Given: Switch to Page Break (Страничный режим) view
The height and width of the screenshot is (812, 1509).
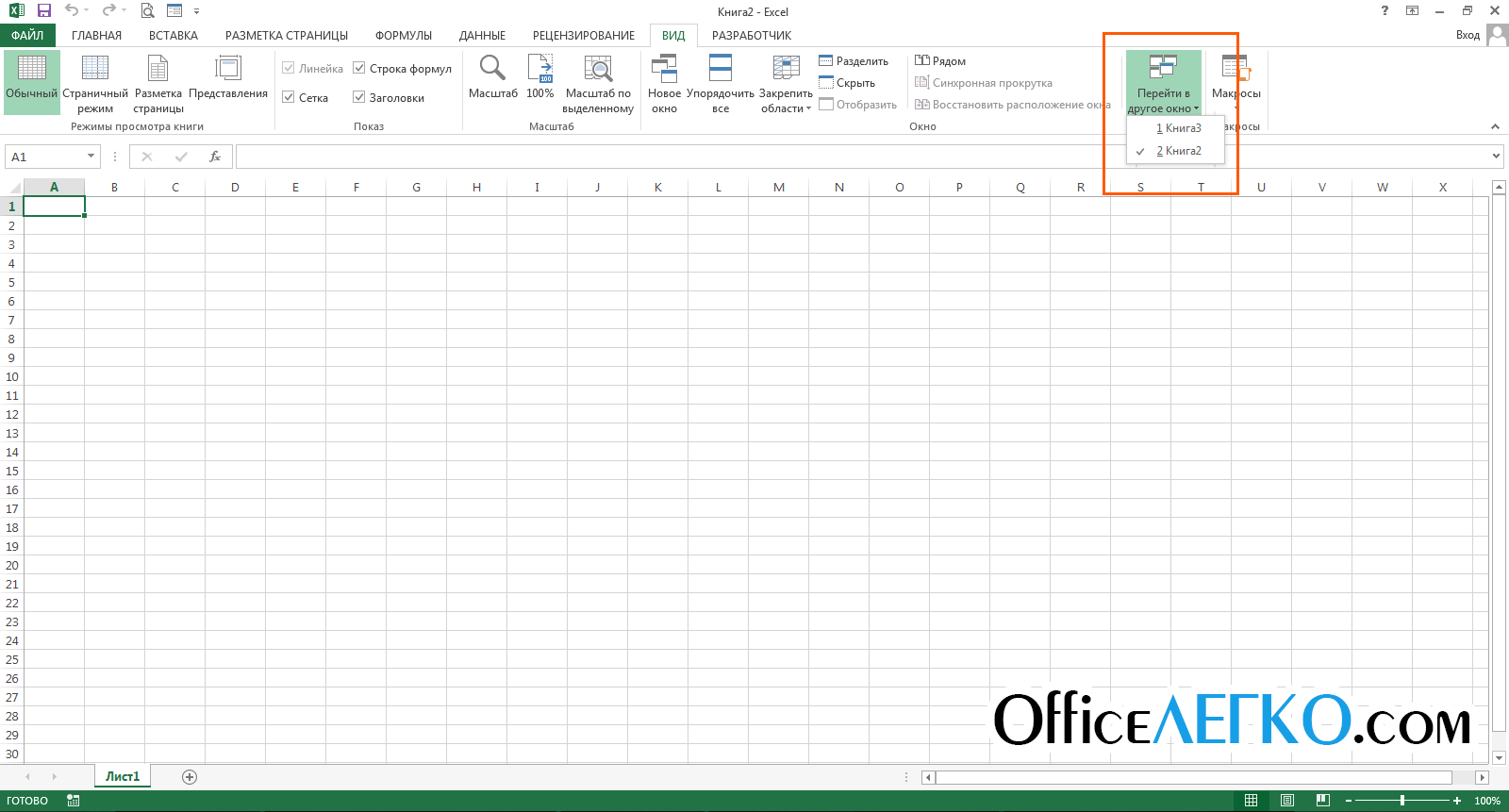Looking at the screenshot, I should [95, 82].
